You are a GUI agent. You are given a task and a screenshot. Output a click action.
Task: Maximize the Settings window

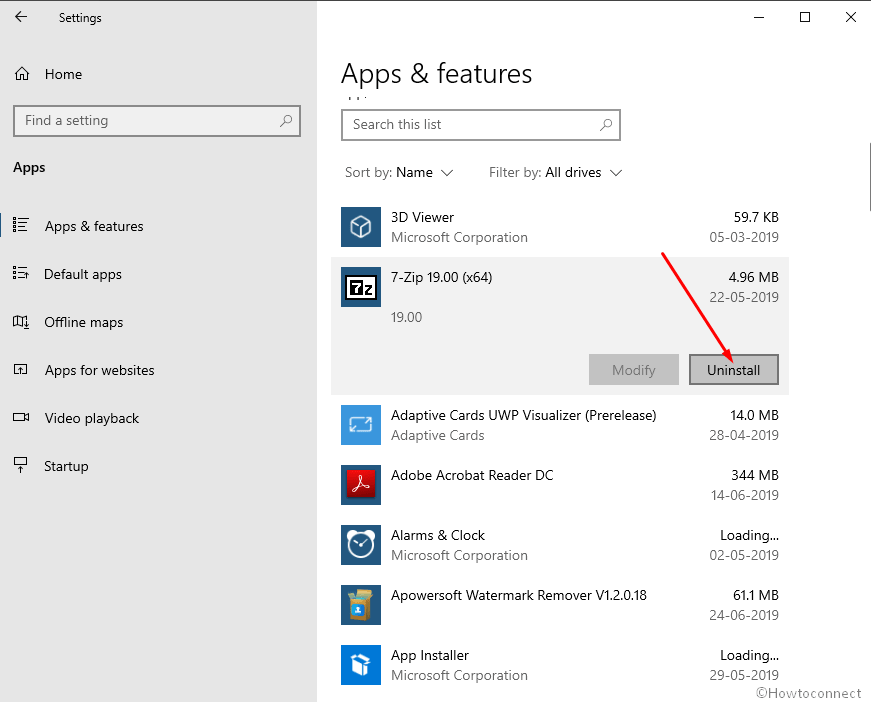804,17
